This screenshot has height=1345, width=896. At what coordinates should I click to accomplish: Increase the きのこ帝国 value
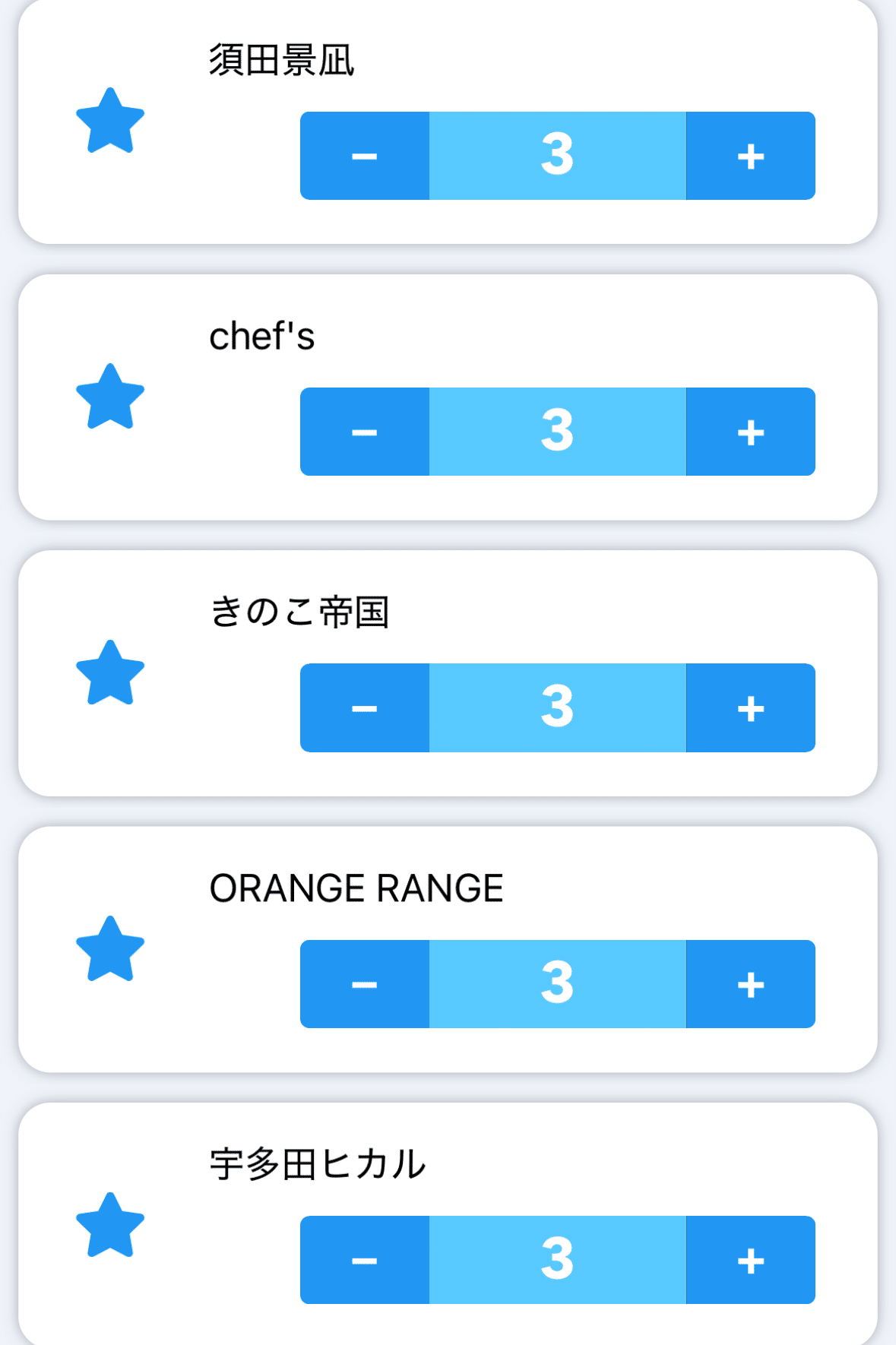pos(750,708)
